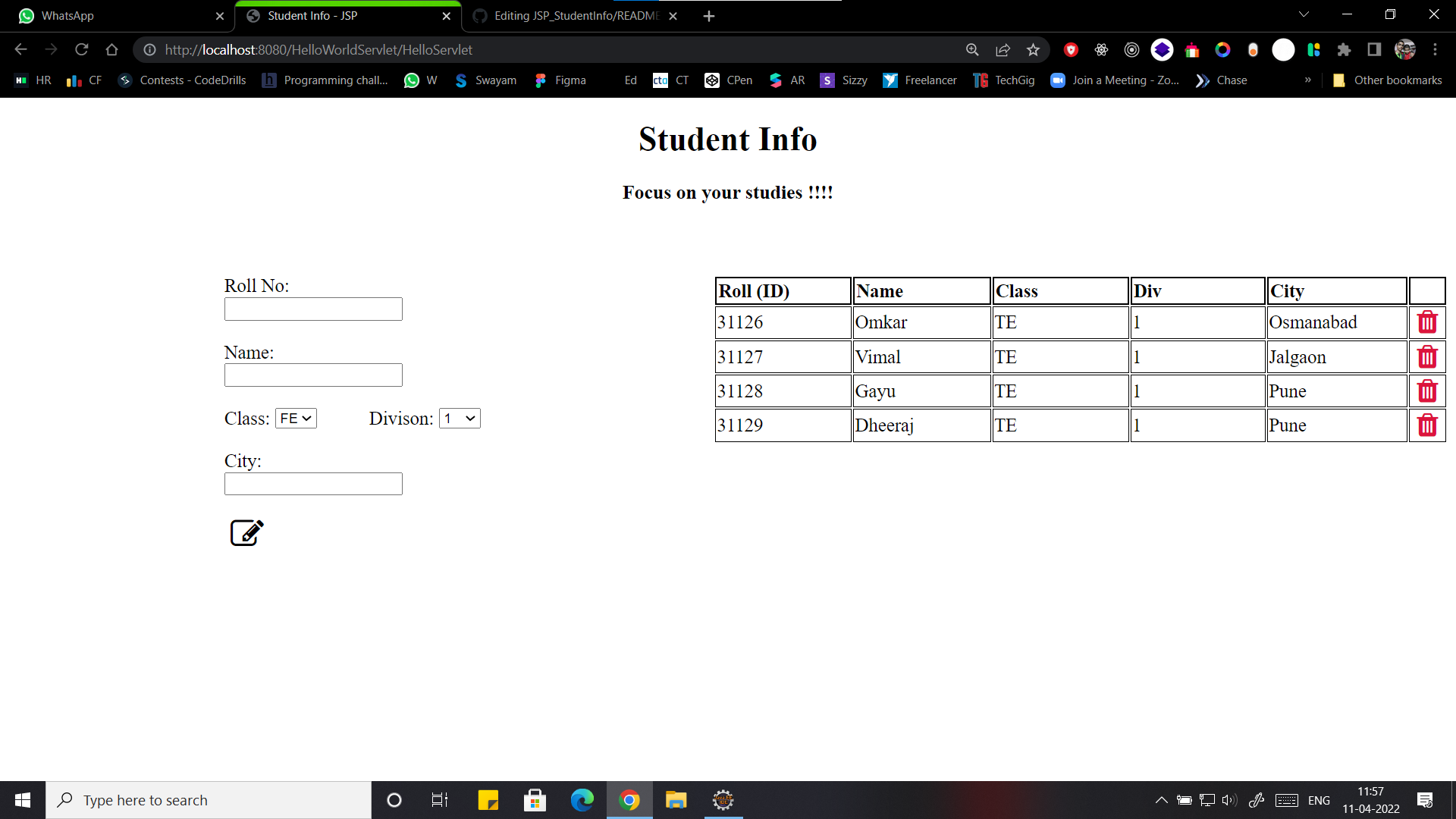
Task: Delete Vimal's row via its trash icon
Action: (1428, 356)
